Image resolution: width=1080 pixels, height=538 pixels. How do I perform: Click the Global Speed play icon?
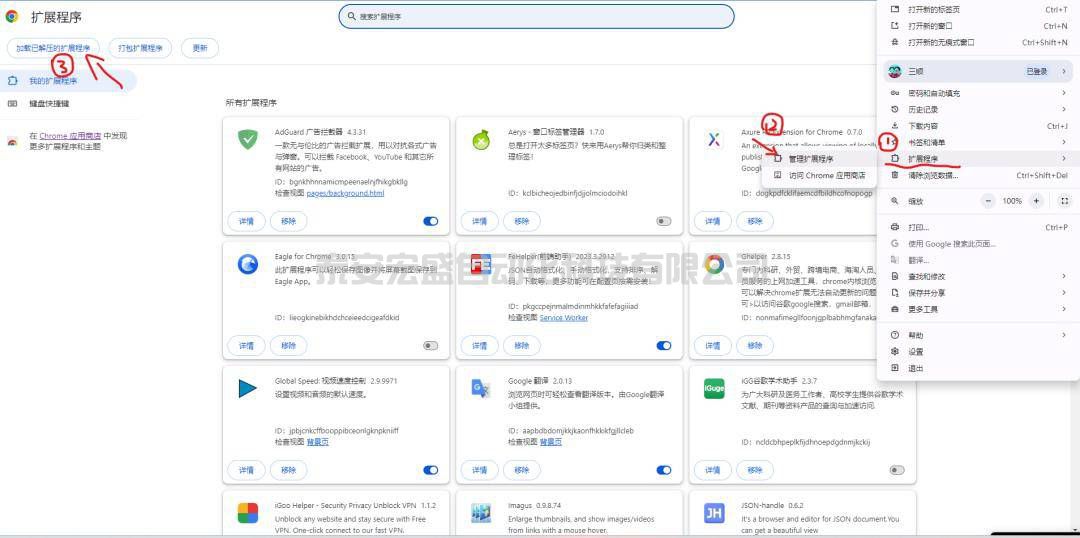point(248,389)
